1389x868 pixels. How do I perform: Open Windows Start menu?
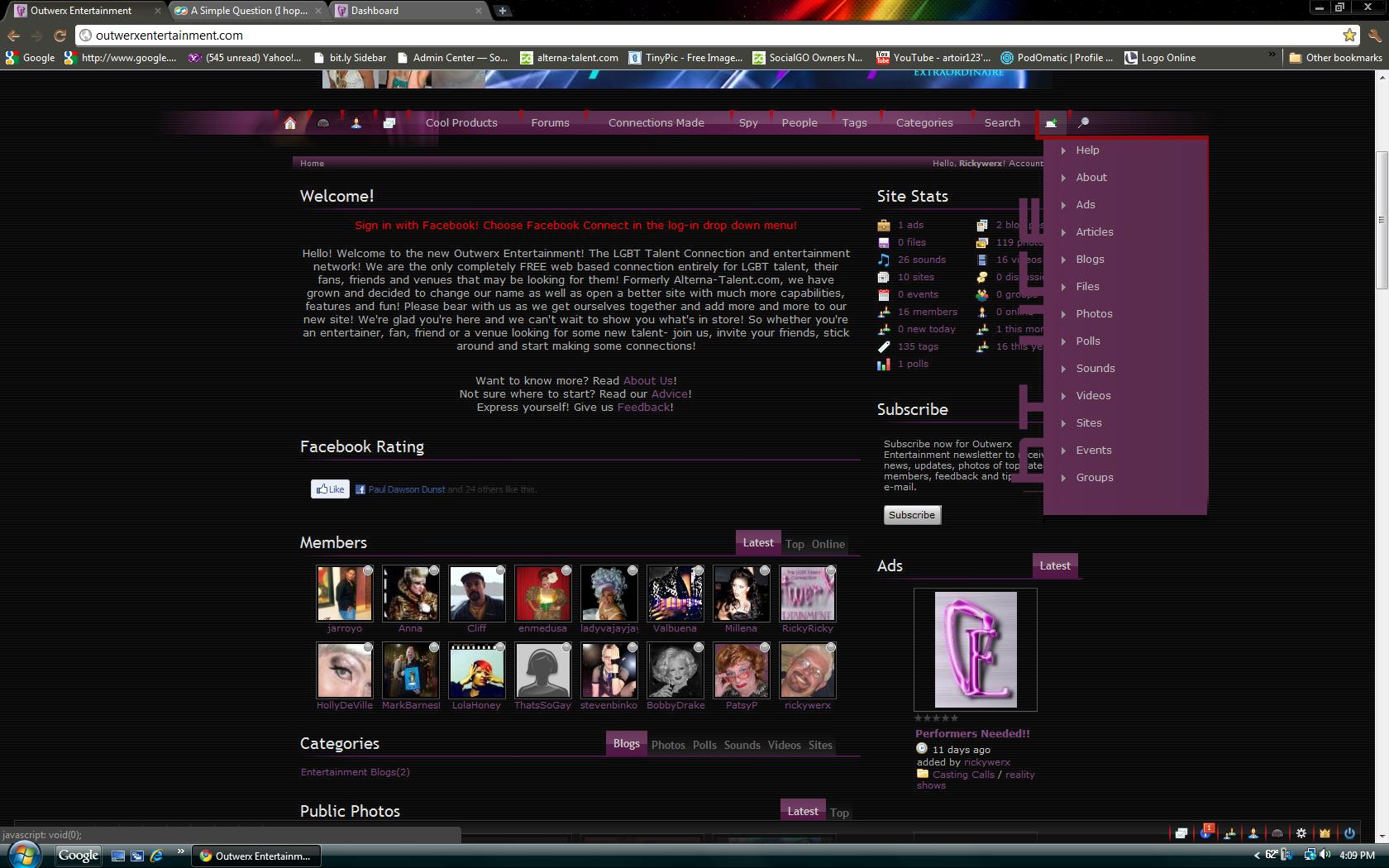(x=23, y=855)
